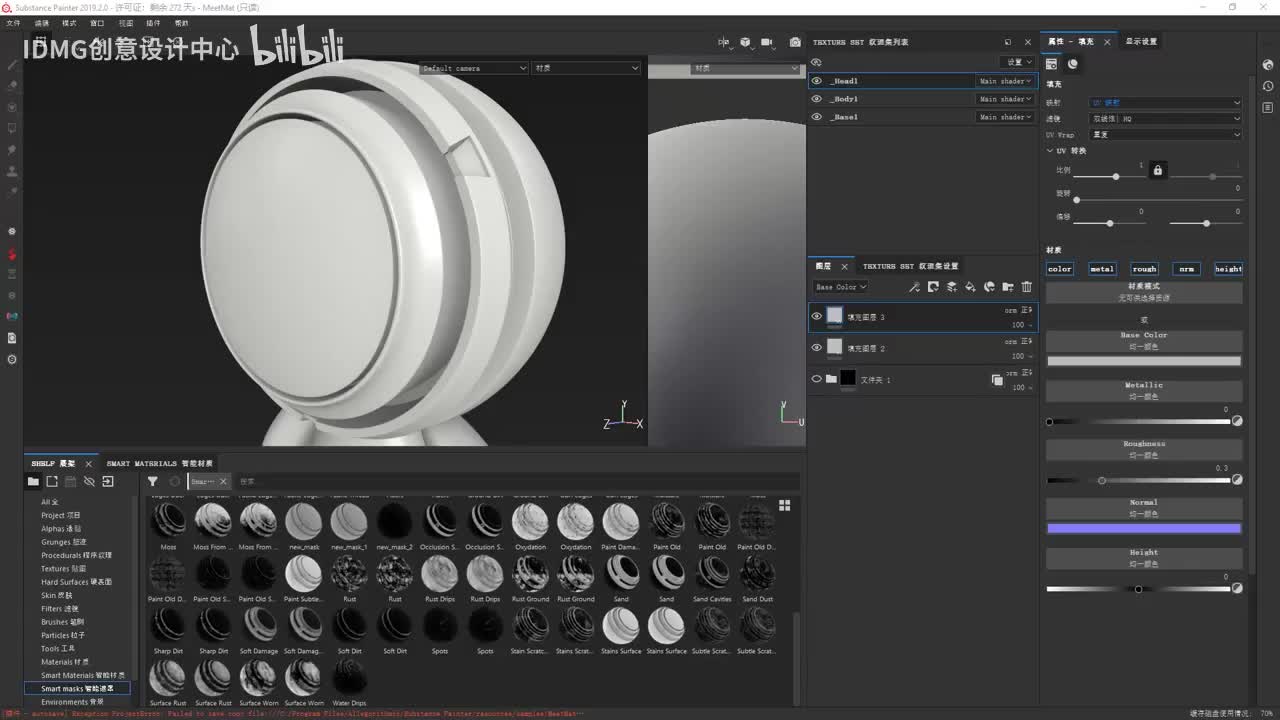Viewport: 1280px width, 720px height.
Task: Open the Default camera dropdown
Action: [x=473, y=68]
